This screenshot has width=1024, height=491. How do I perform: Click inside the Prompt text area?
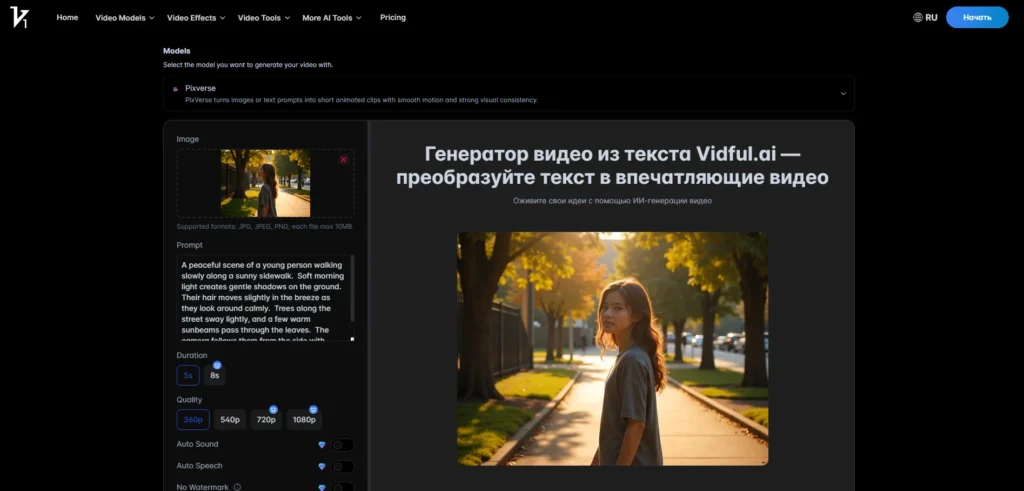264,298
